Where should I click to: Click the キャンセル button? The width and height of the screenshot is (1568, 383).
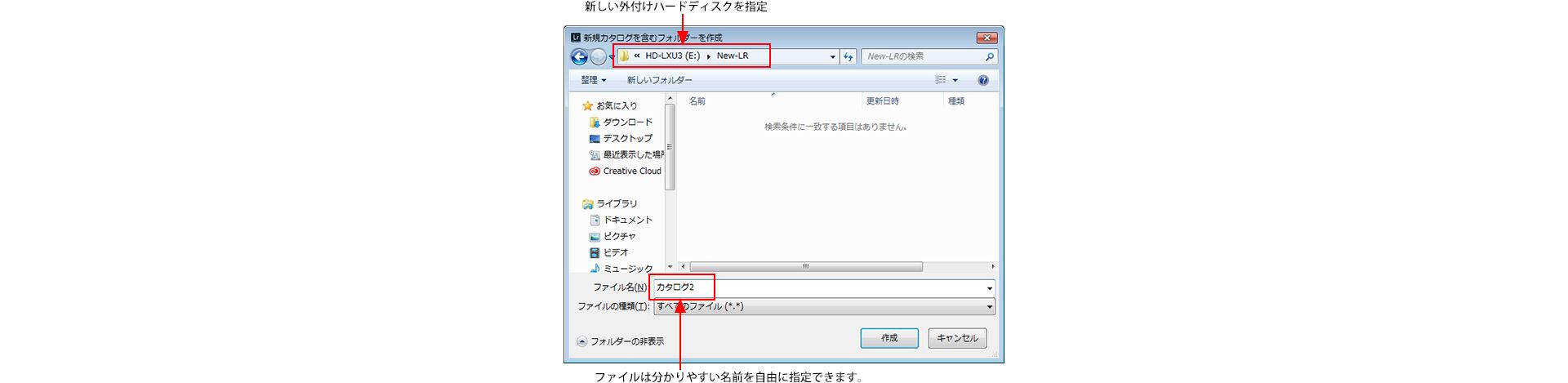tap(957, 338)
